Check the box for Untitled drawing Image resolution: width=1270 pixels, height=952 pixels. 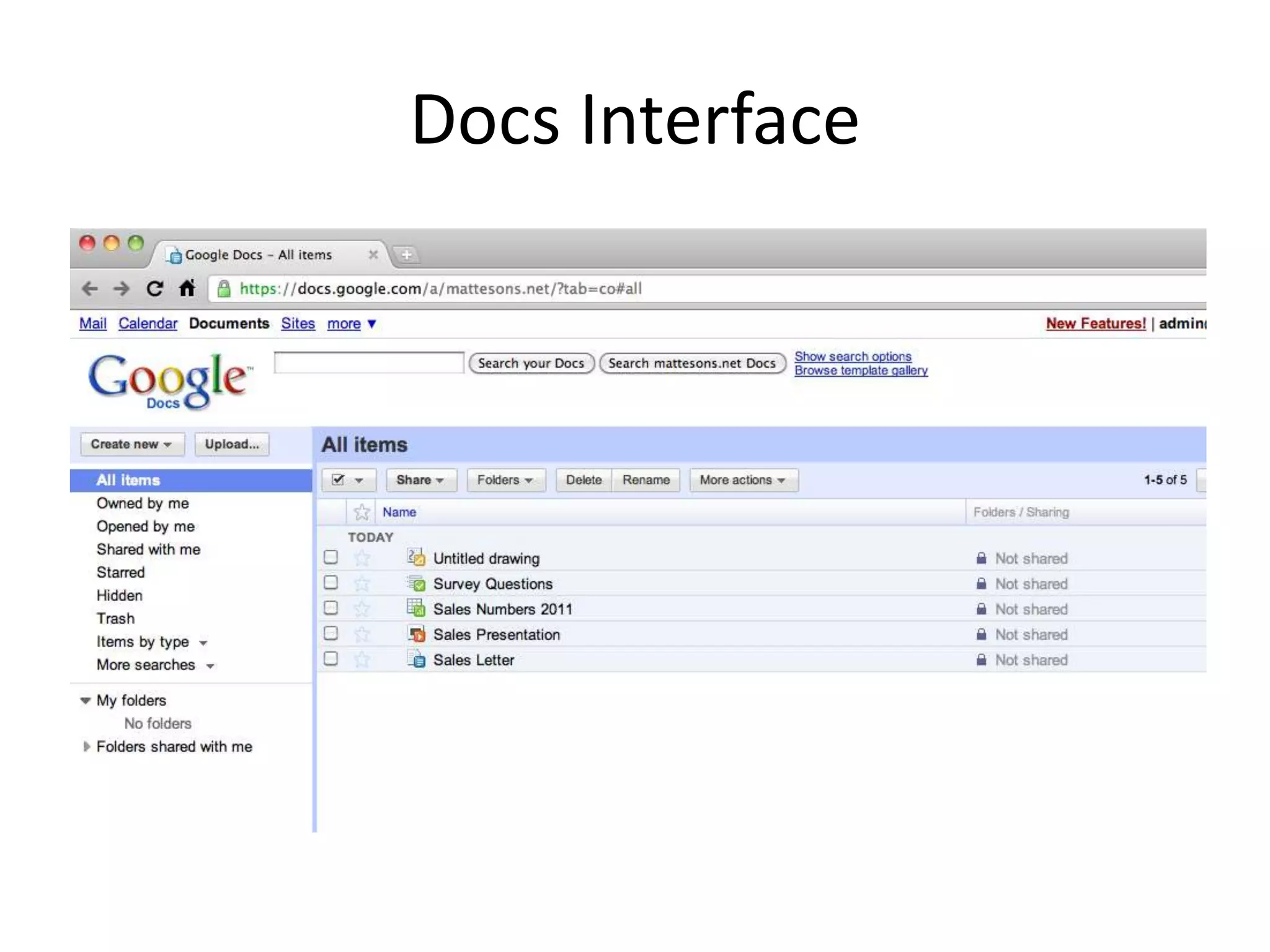coord(331,557)
